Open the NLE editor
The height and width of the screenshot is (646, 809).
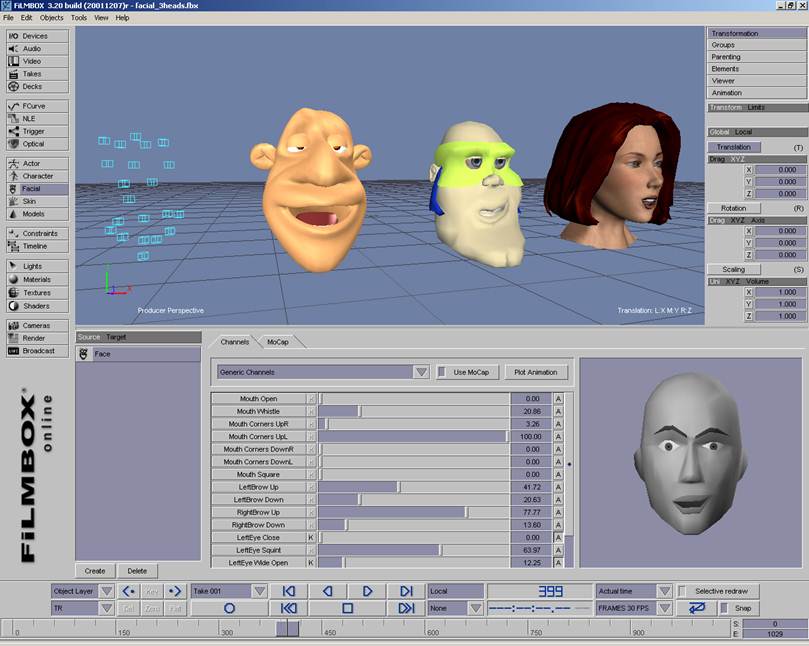(x=37, y=119)
